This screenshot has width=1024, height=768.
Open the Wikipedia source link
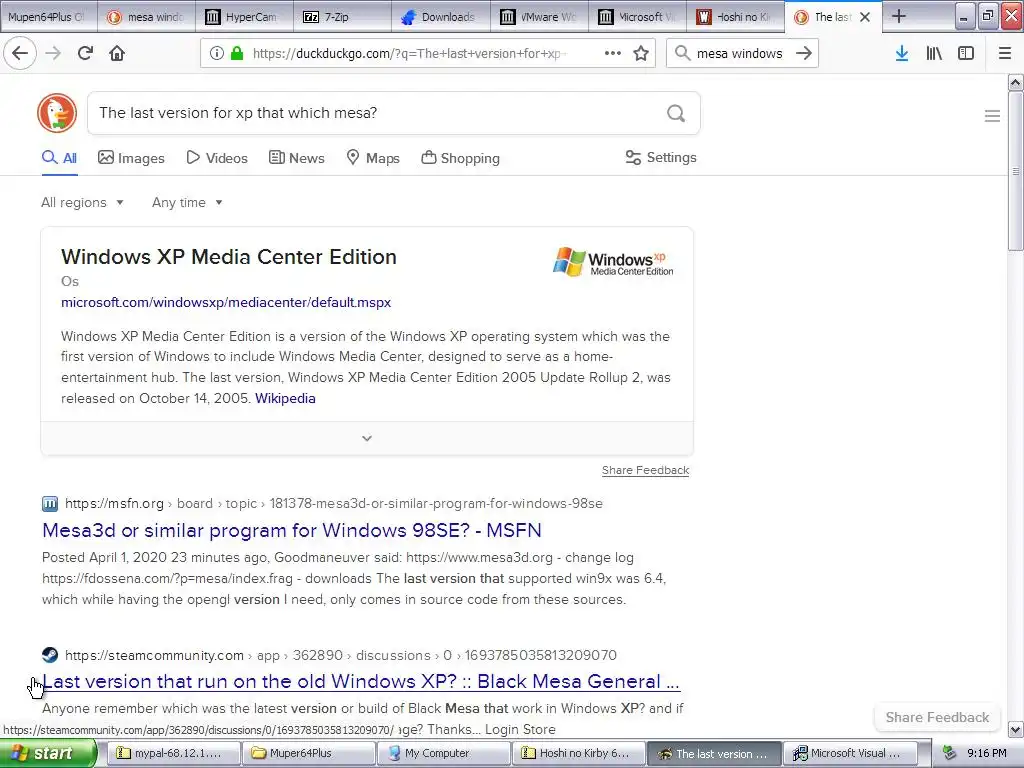(285, 398)
